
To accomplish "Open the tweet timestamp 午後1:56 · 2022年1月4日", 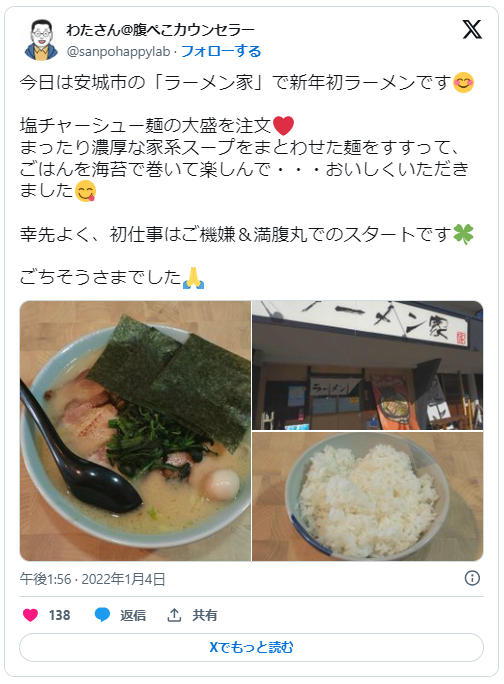I will [x=93, y=579].
